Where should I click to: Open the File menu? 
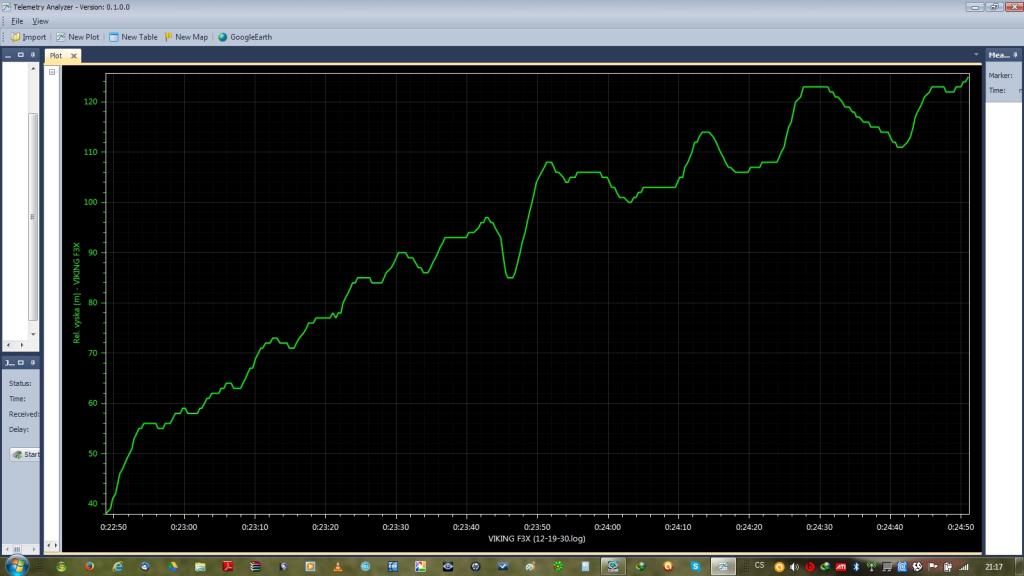pyautogui.click(x=17, y=21)
